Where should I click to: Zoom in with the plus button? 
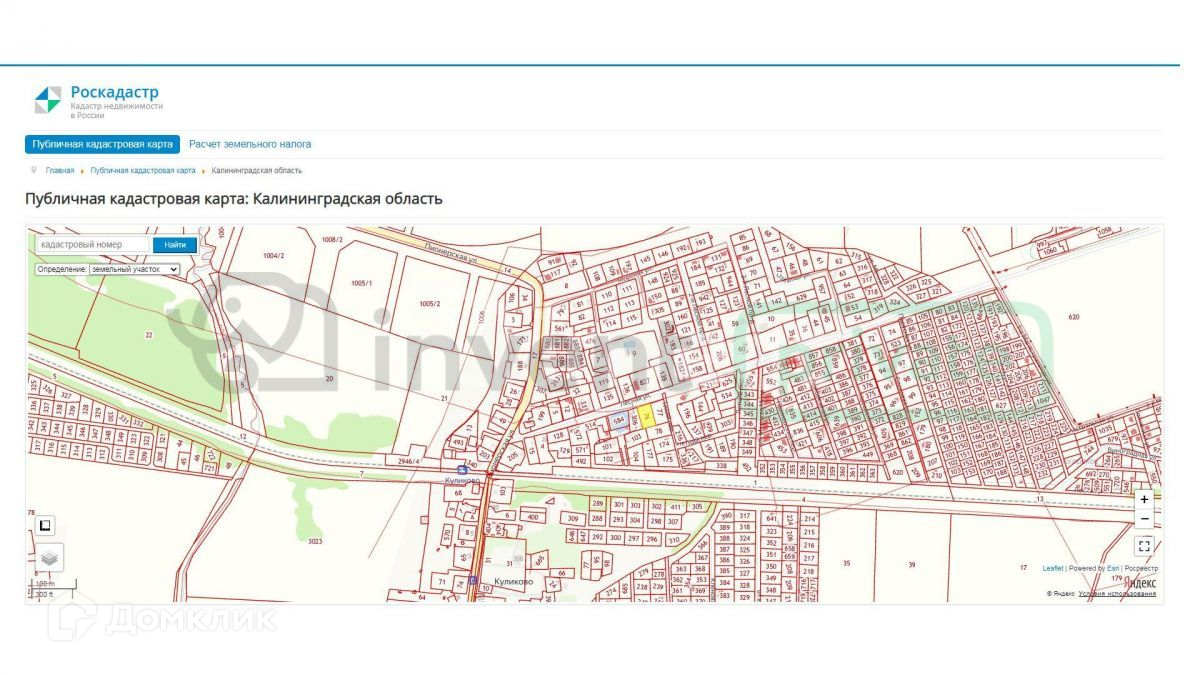pos(1144,499)
